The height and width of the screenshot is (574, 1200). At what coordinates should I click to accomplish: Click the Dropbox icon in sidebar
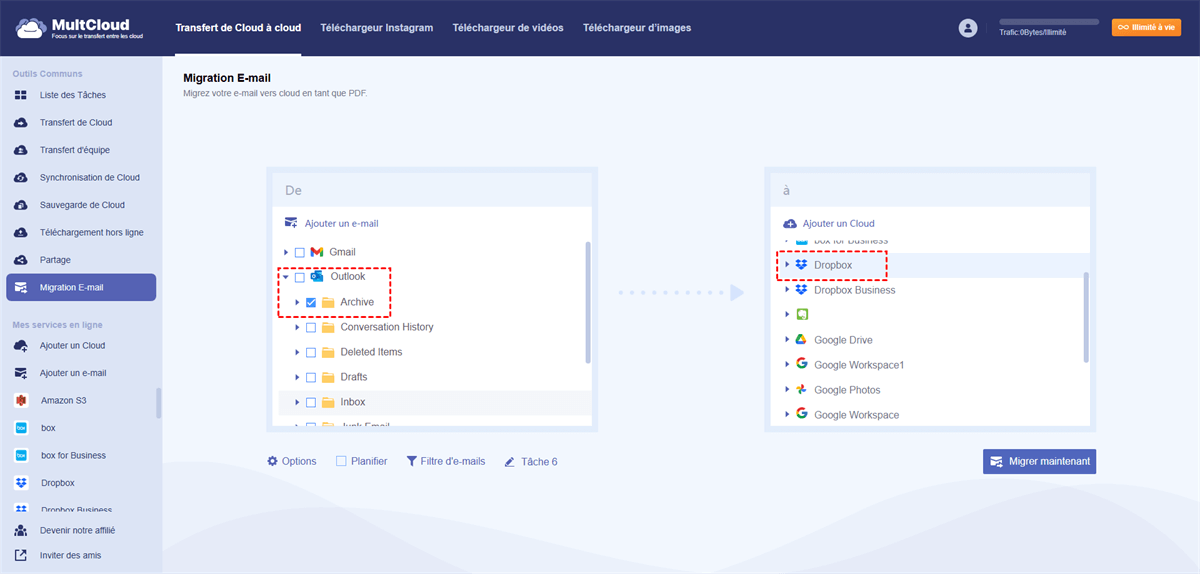point(21,483)
